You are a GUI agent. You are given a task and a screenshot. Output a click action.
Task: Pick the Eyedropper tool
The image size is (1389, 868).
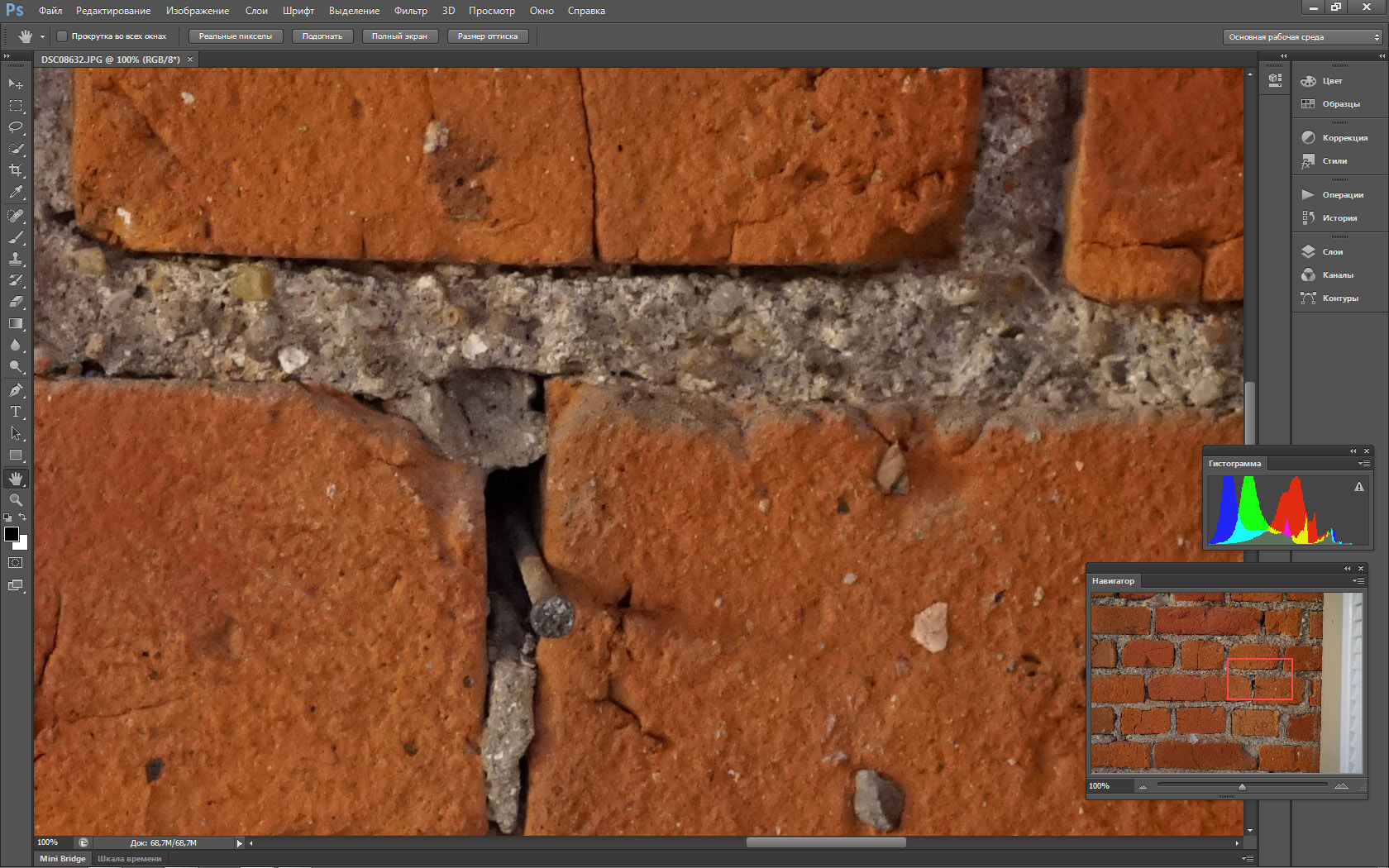16,192
